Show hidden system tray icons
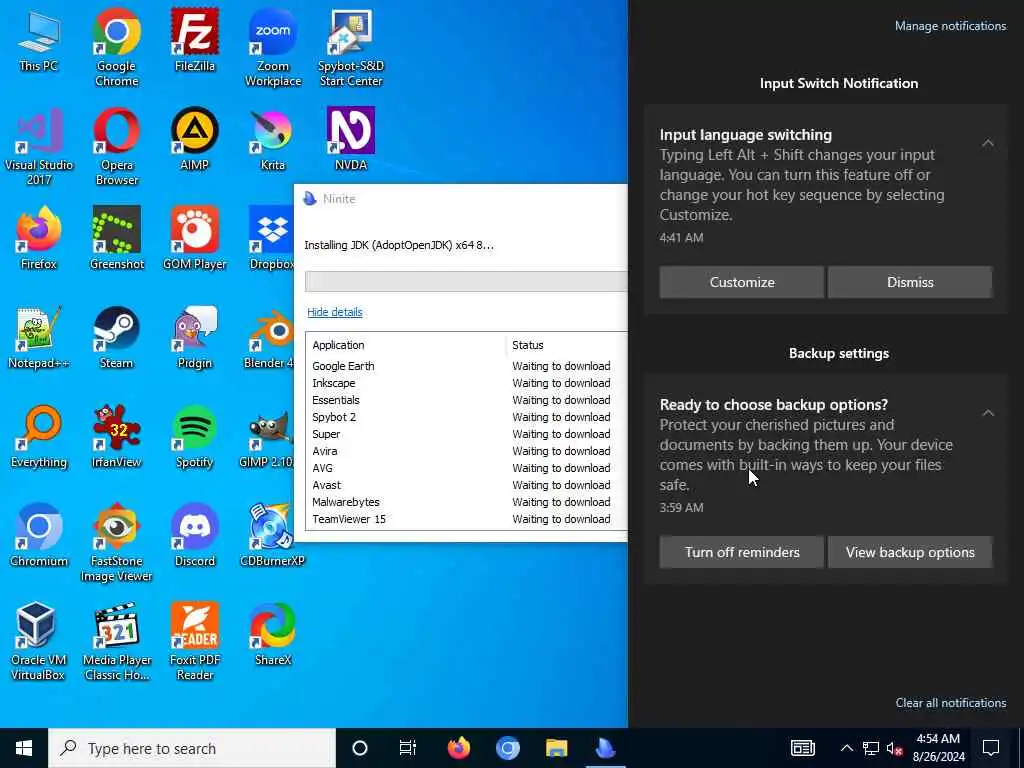1024x768 pixels. (x=846, y=748)
